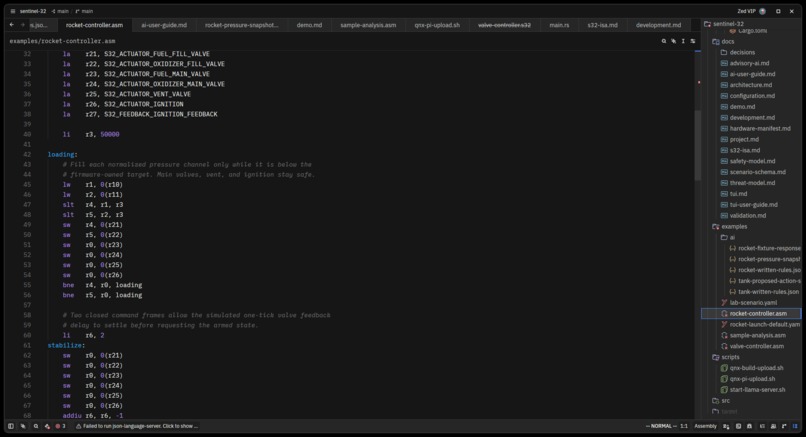This screenshot has width=806, height=437.
Task: Click the NORMAL vim mode indicator
Action: point(661,426)
